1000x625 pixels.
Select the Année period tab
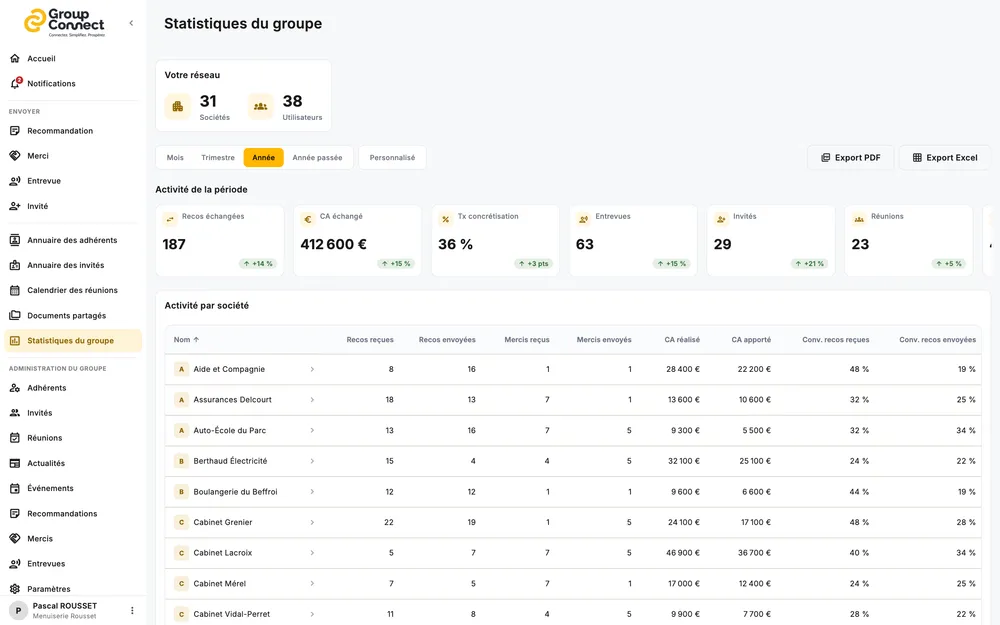(x=263, y=158)
